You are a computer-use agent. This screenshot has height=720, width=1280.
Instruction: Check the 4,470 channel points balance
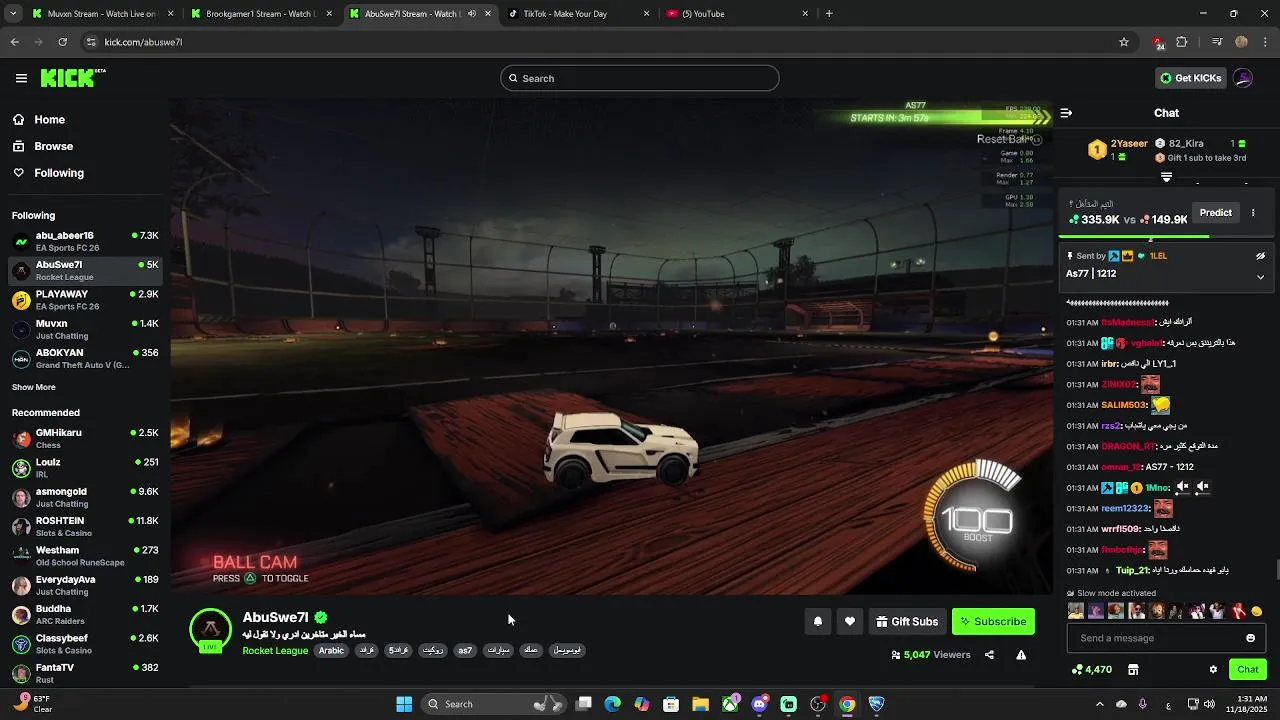(1091, 670)
